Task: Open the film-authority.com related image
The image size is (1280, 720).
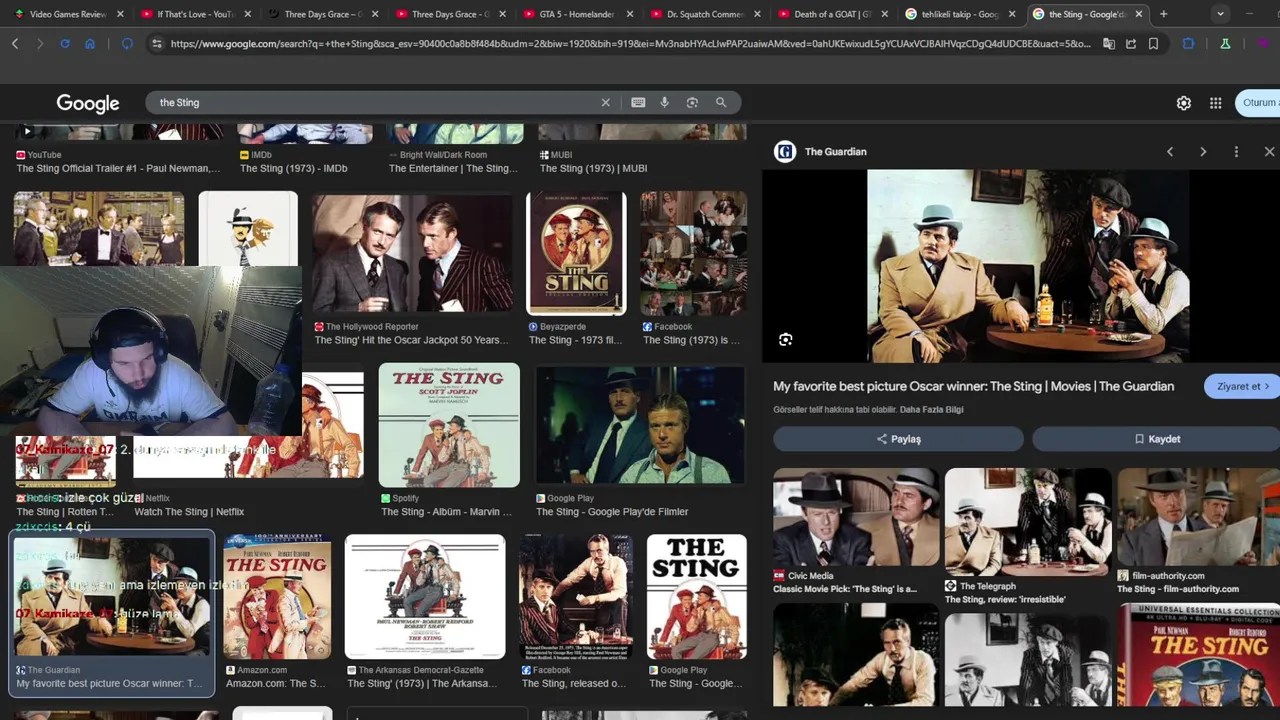Action: click(x=1198, y=517)
